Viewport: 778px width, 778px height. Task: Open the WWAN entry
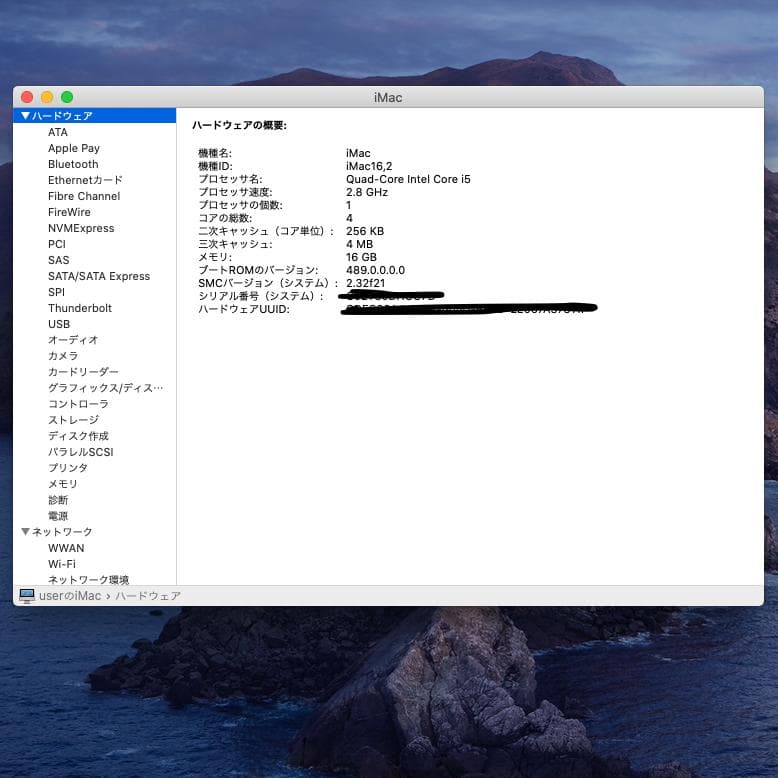click(x=66, y=548)
